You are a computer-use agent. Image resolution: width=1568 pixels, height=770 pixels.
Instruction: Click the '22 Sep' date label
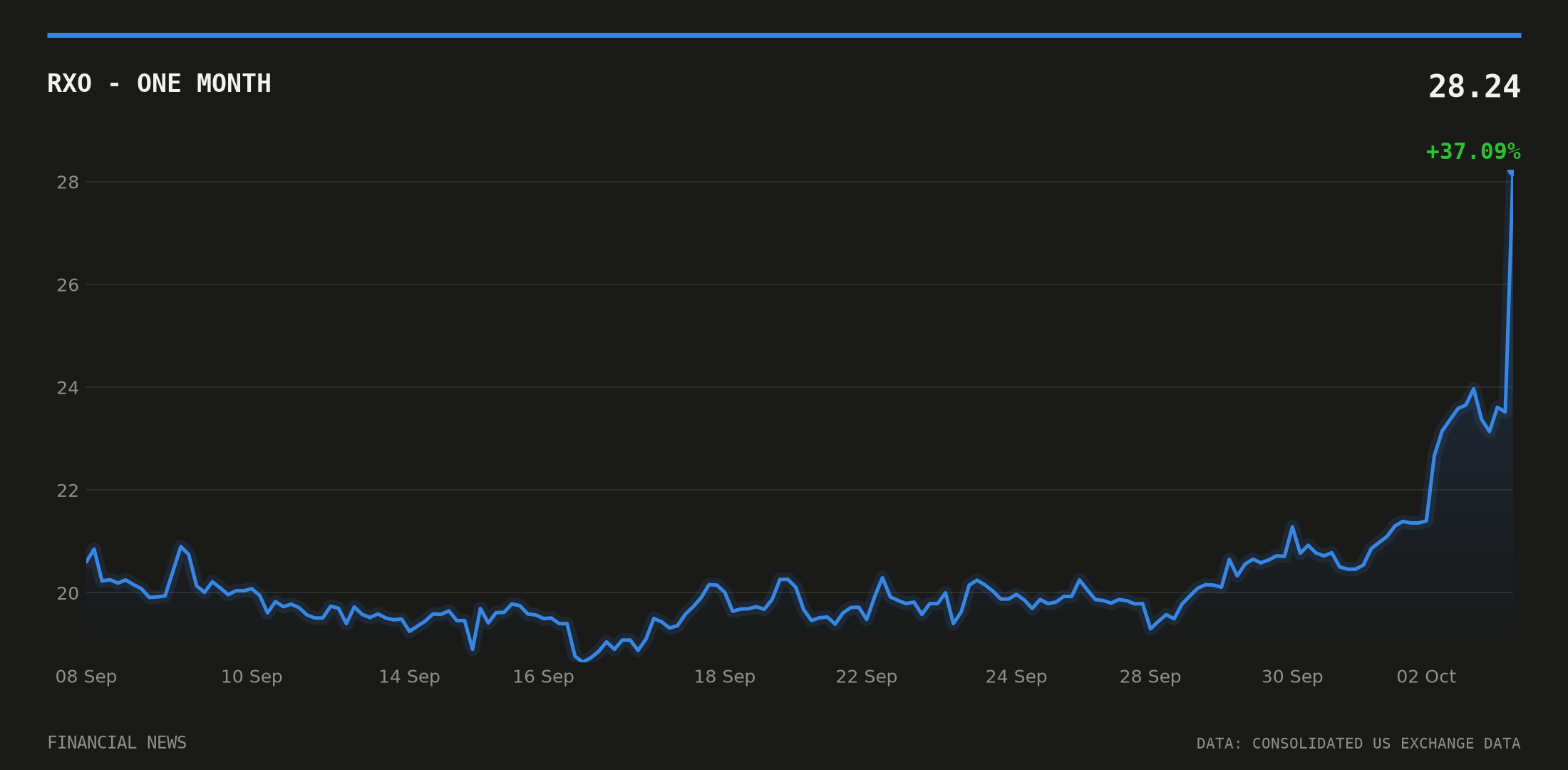click(x=867, y=677)
